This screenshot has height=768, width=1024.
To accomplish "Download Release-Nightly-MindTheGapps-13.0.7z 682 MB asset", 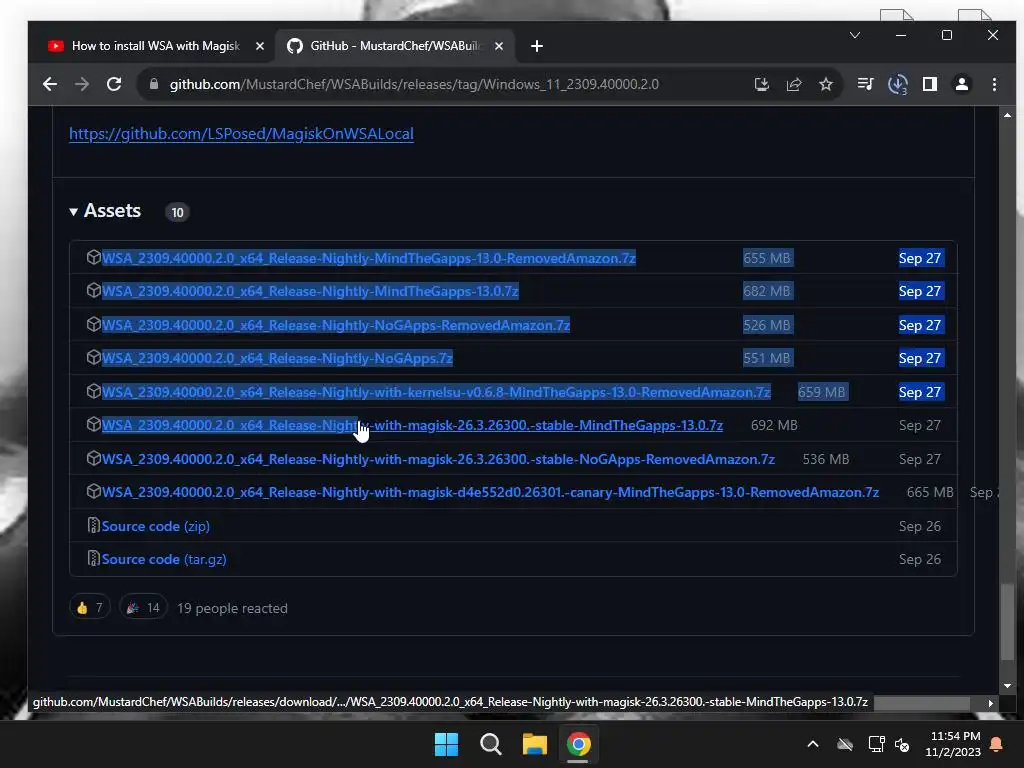I will click(x=310, y=291).
